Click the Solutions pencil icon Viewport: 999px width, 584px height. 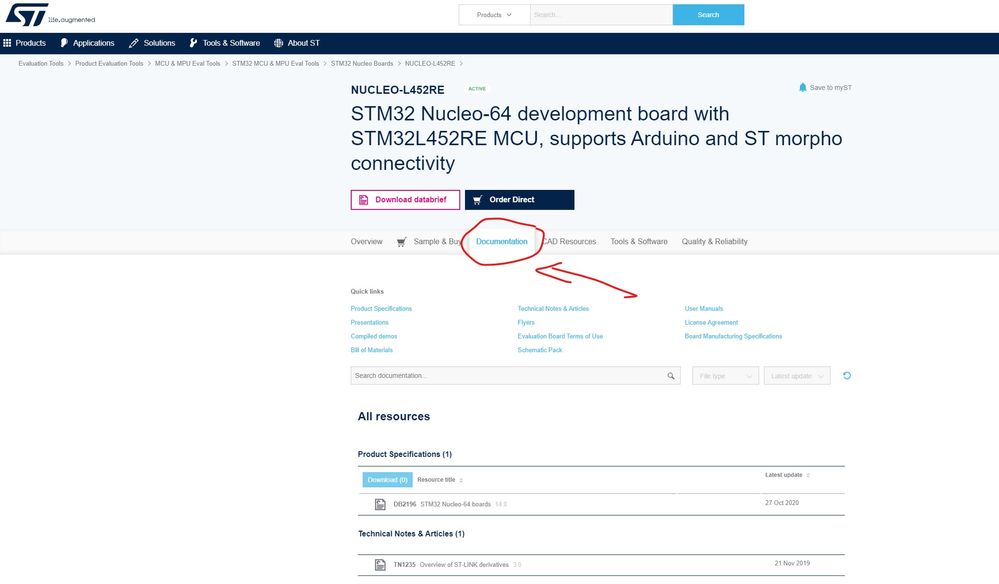(133, 43)
